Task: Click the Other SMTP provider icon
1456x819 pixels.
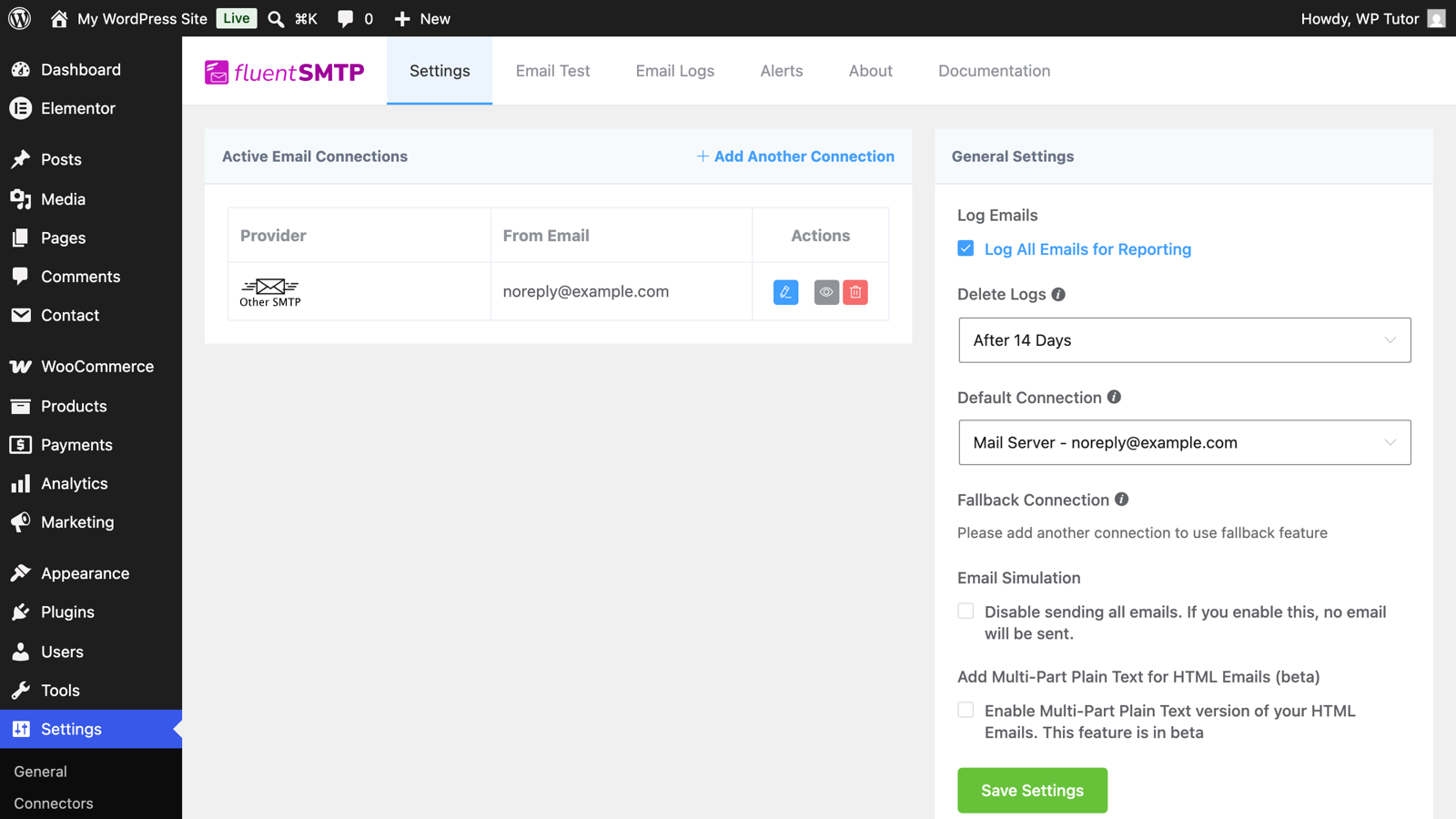Action: [270, 292]
